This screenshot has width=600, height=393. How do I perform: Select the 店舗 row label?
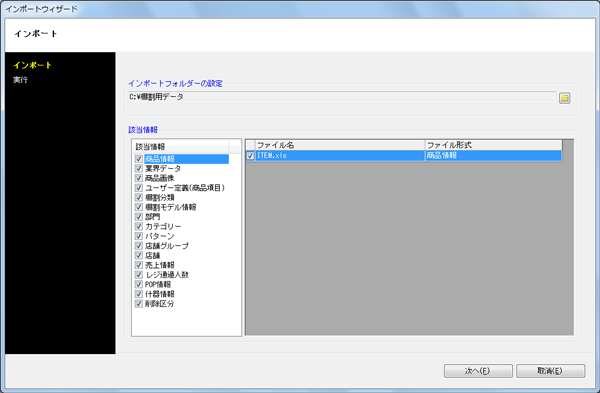click(153, 255)
